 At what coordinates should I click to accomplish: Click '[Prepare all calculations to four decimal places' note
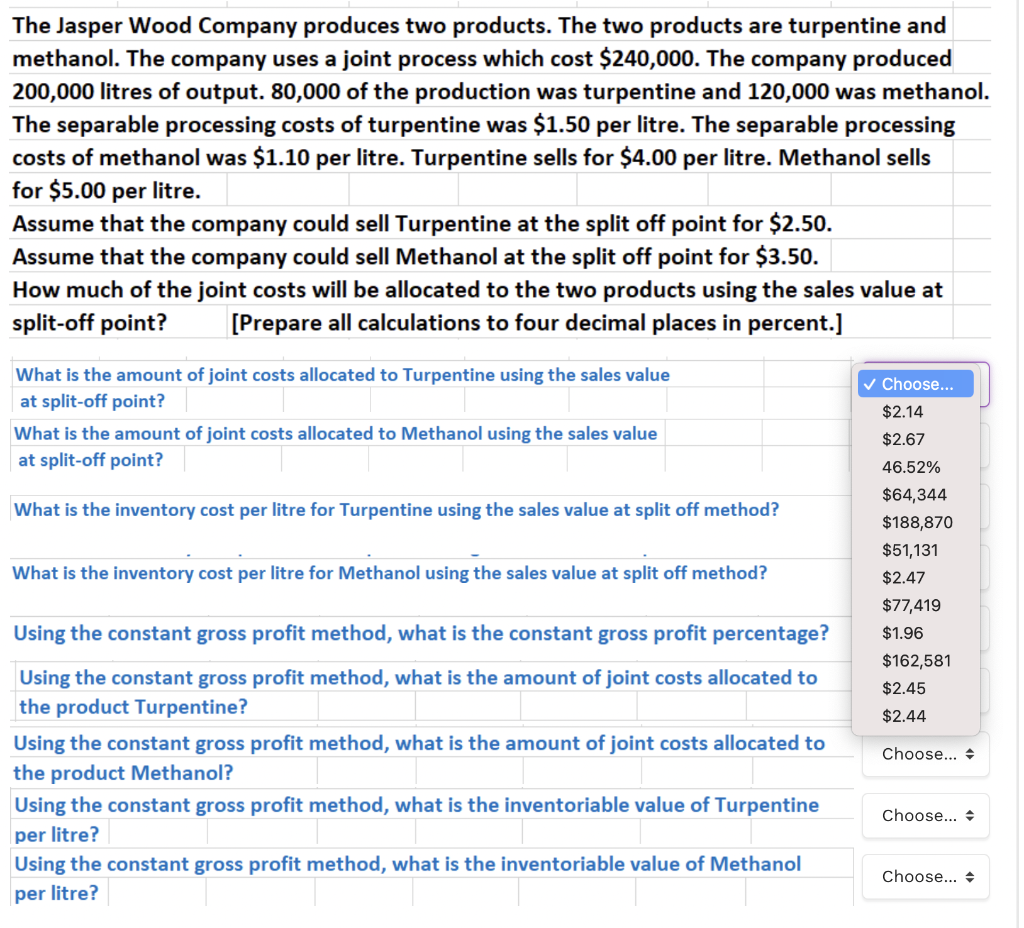tap(539, 325)
